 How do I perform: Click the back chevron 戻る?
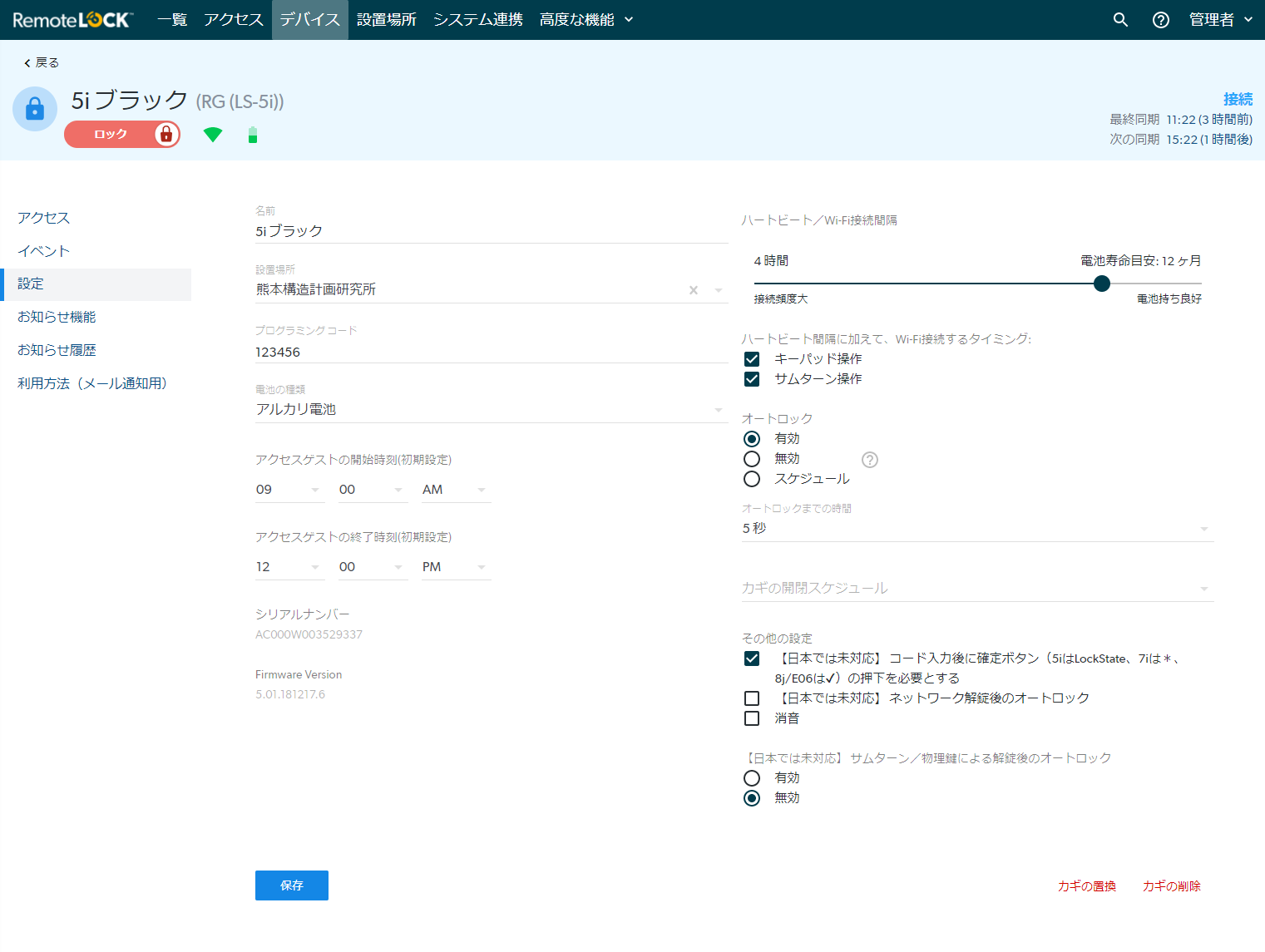42,62
